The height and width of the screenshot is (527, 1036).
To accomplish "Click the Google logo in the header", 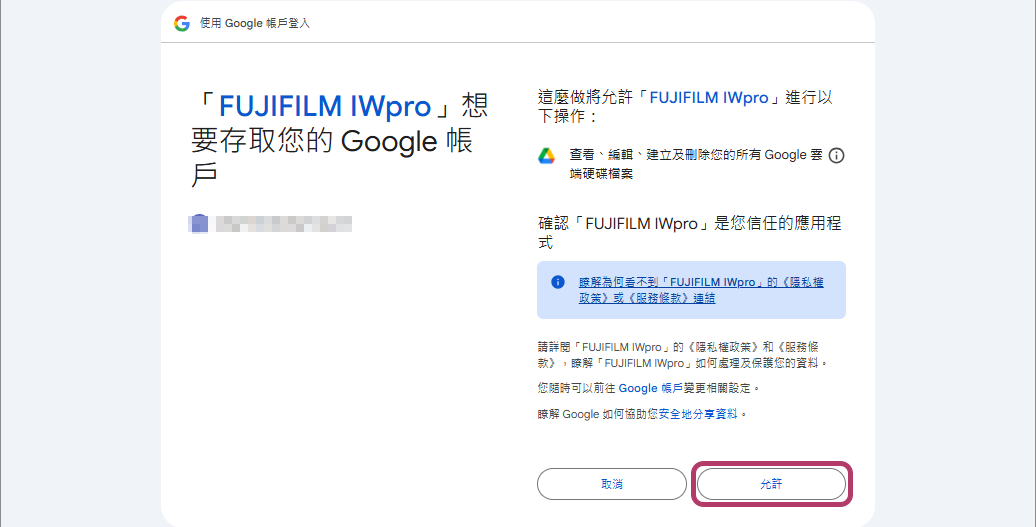I will pos(182,24).
